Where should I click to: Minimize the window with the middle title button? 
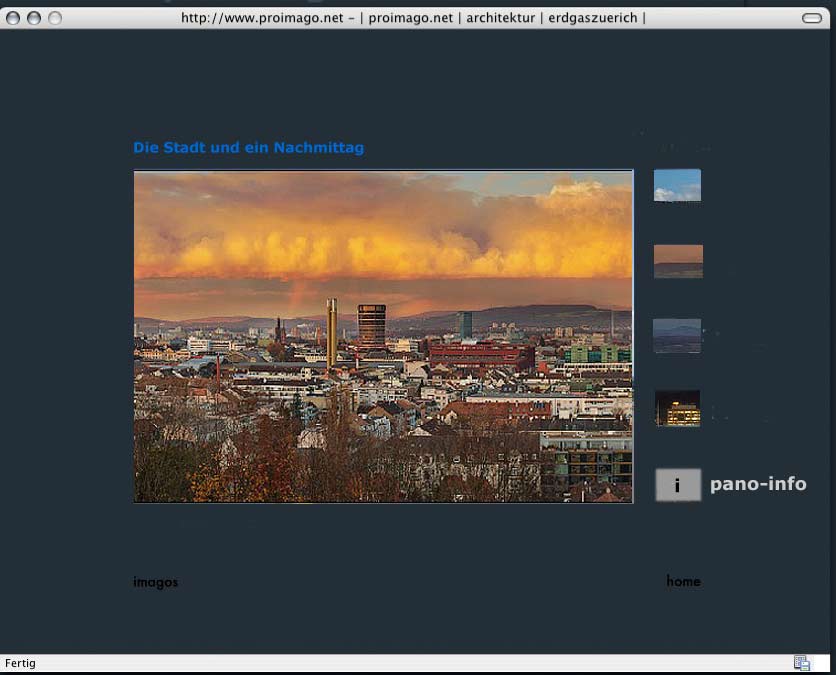click(34, 18)
